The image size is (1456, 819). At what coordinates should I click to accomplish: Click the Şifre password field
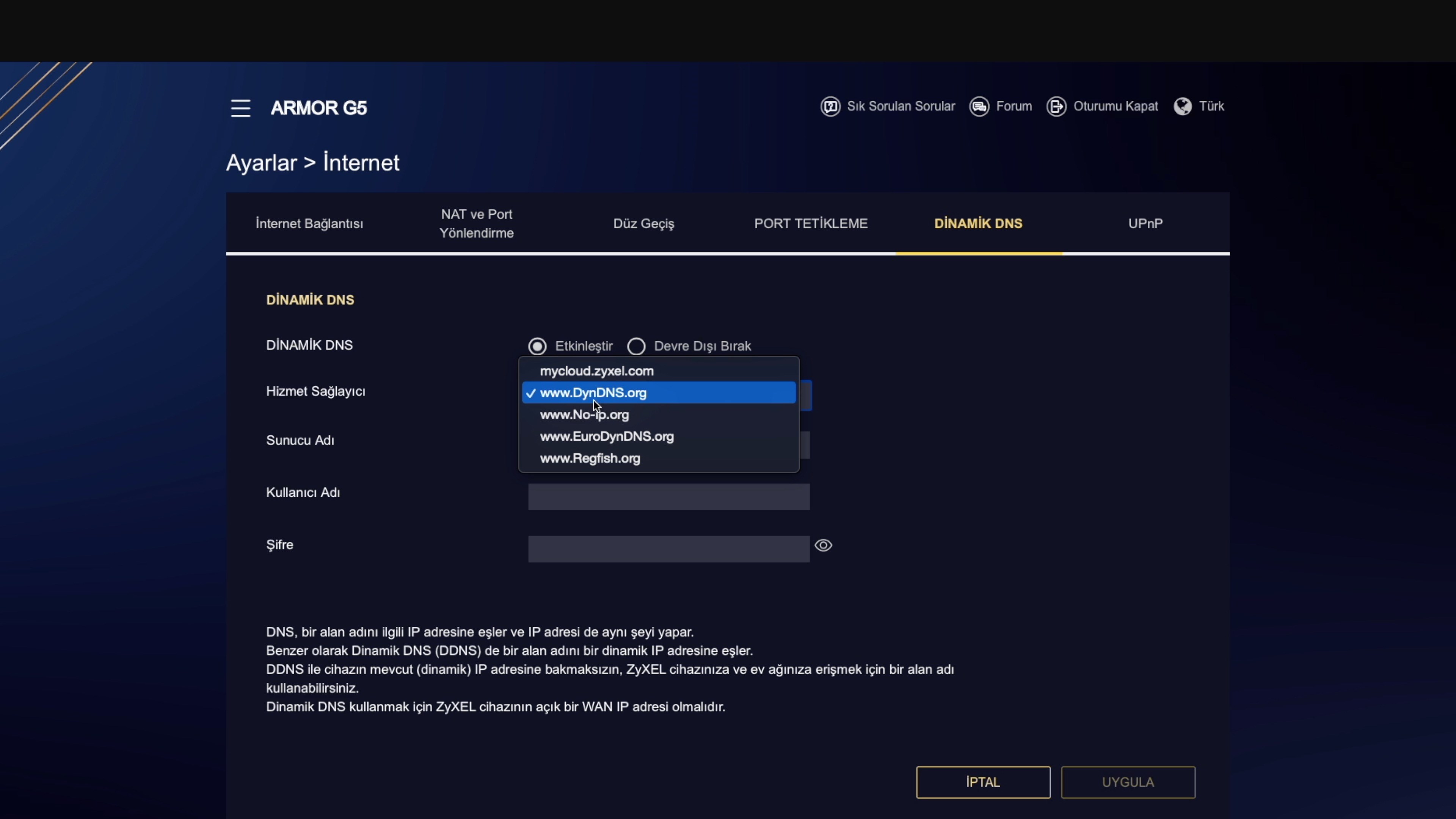point(668,549)
